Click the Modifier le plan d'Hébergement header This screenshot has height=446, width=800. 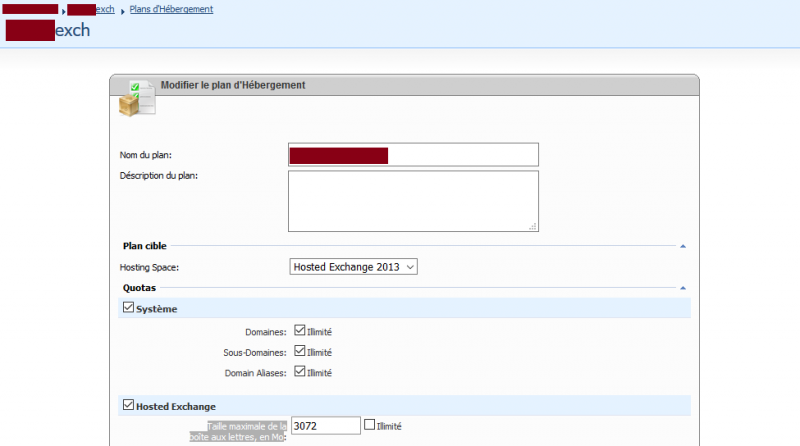coord(233,85)
